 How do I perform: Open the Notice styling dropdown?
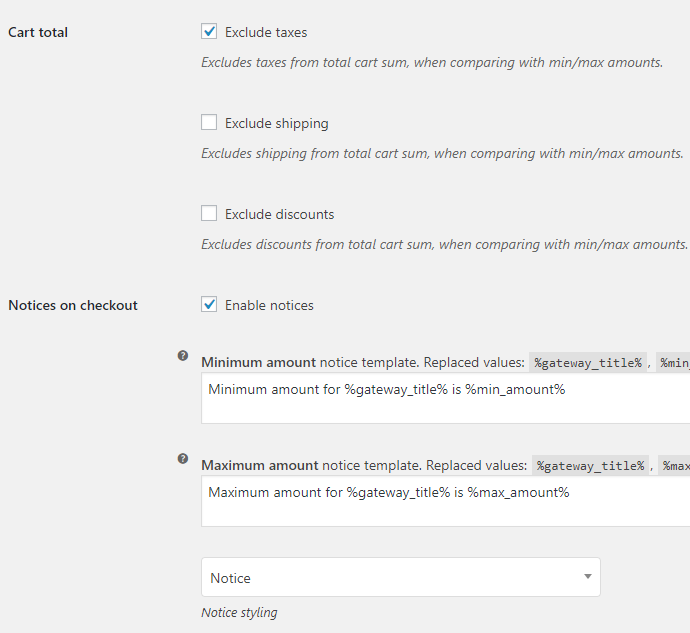pos(401,578)
